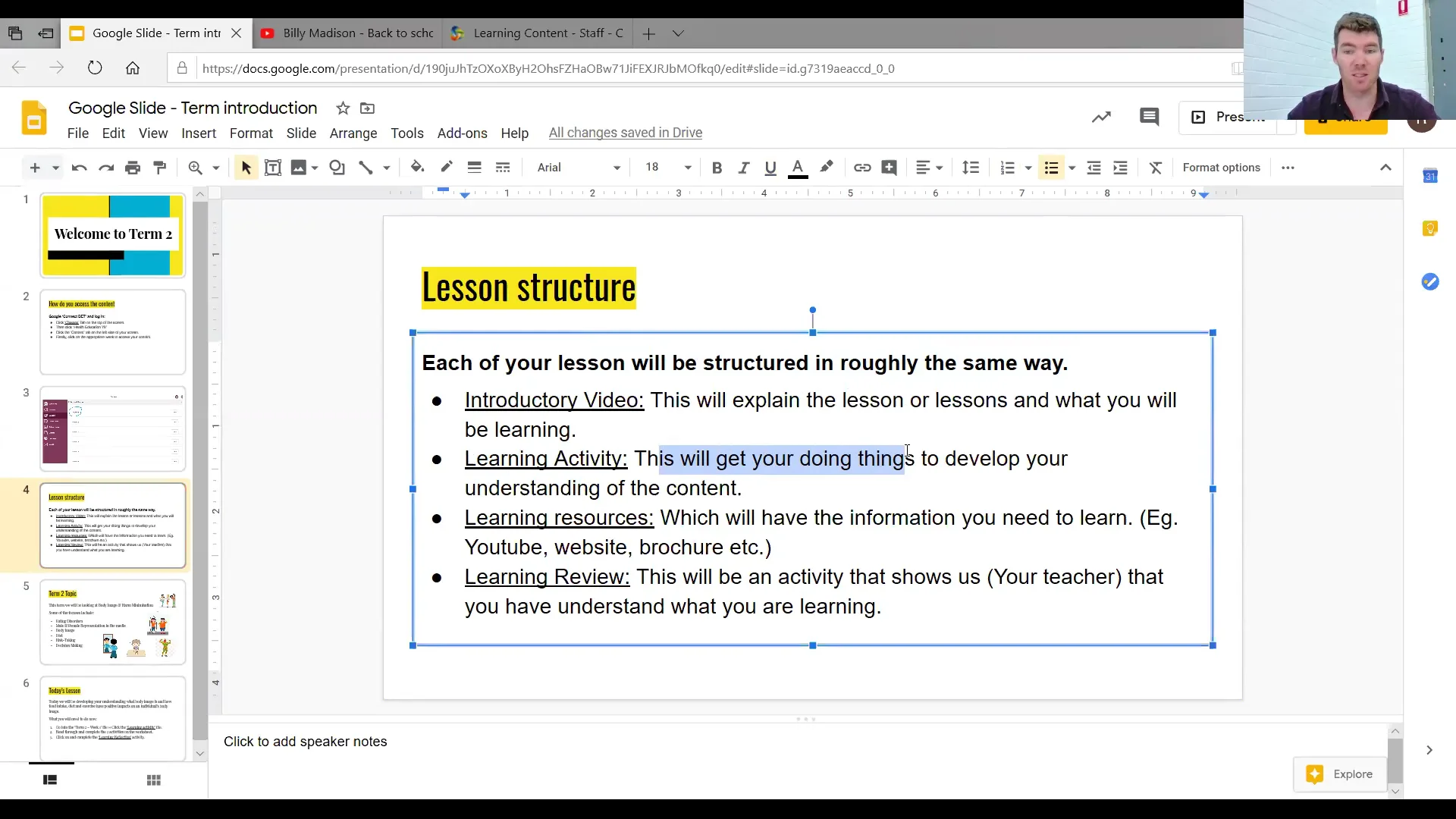This screenshot has width=1456, height=819.
Task: Insert link icon in toolbar
Action: tap(862, 168)
